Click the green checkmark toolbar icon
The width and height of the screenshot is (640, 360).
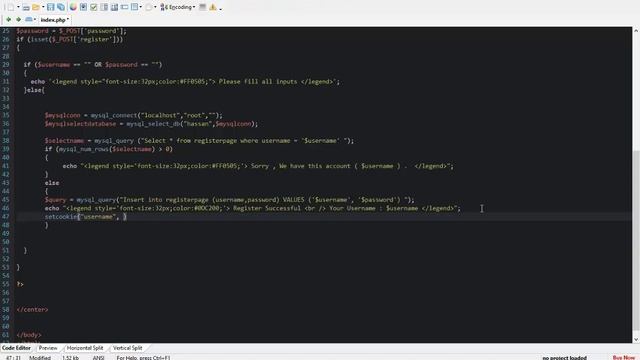coord(93,7)
